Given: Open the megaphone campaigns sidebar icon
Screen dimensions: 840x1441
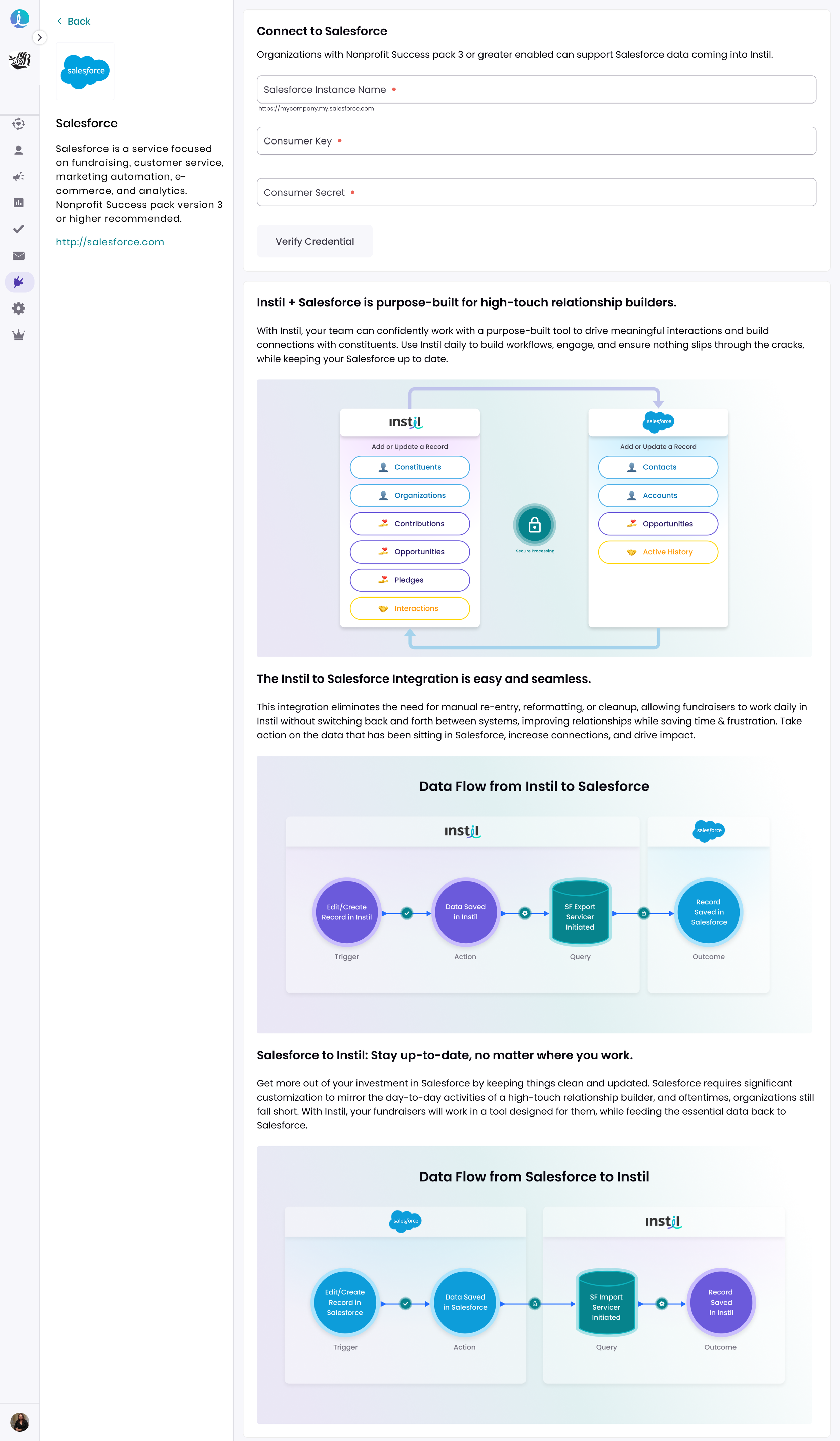Looking at the screenshot, I should point(19,177).
